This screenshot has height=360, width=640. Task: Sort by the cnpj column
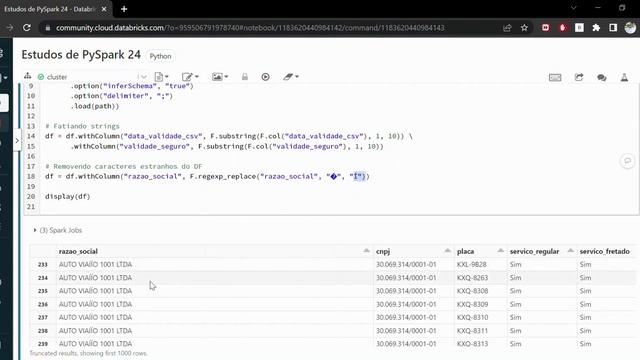click(x=447, y=251)
